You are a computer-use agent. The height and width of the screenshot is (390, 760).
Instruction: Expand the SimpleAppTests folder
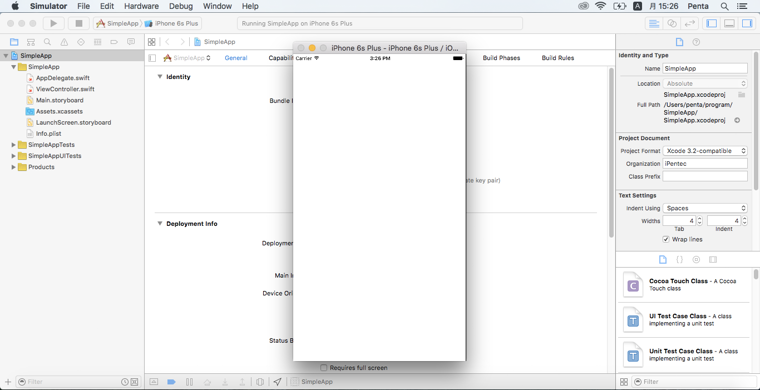(x=13, y=145)
